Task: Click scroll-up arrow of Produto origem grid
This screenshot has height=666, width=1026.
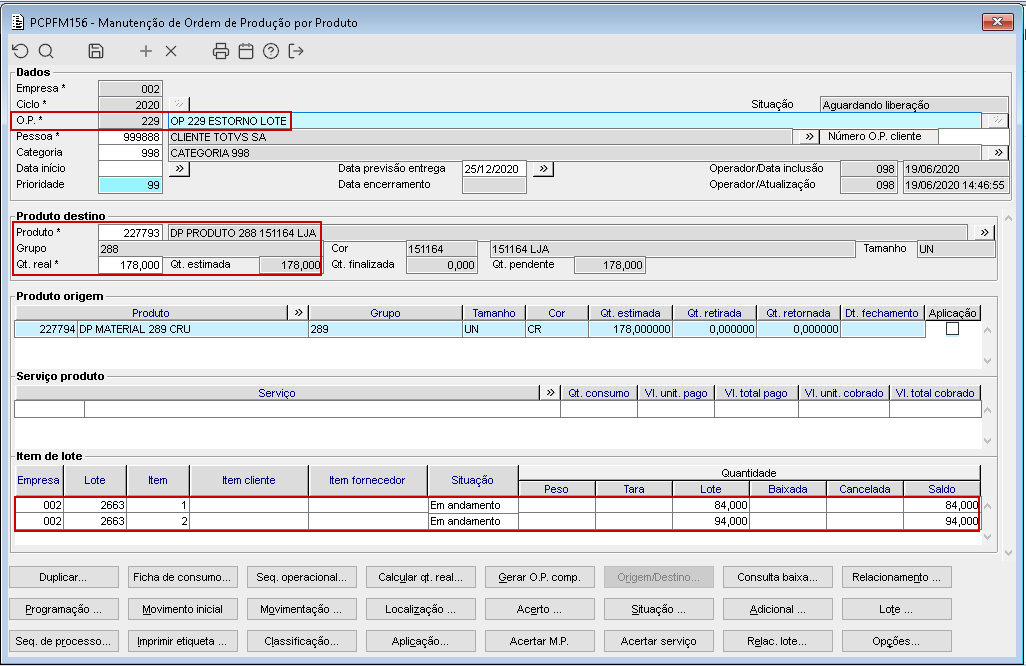Action: pos(987,330)
